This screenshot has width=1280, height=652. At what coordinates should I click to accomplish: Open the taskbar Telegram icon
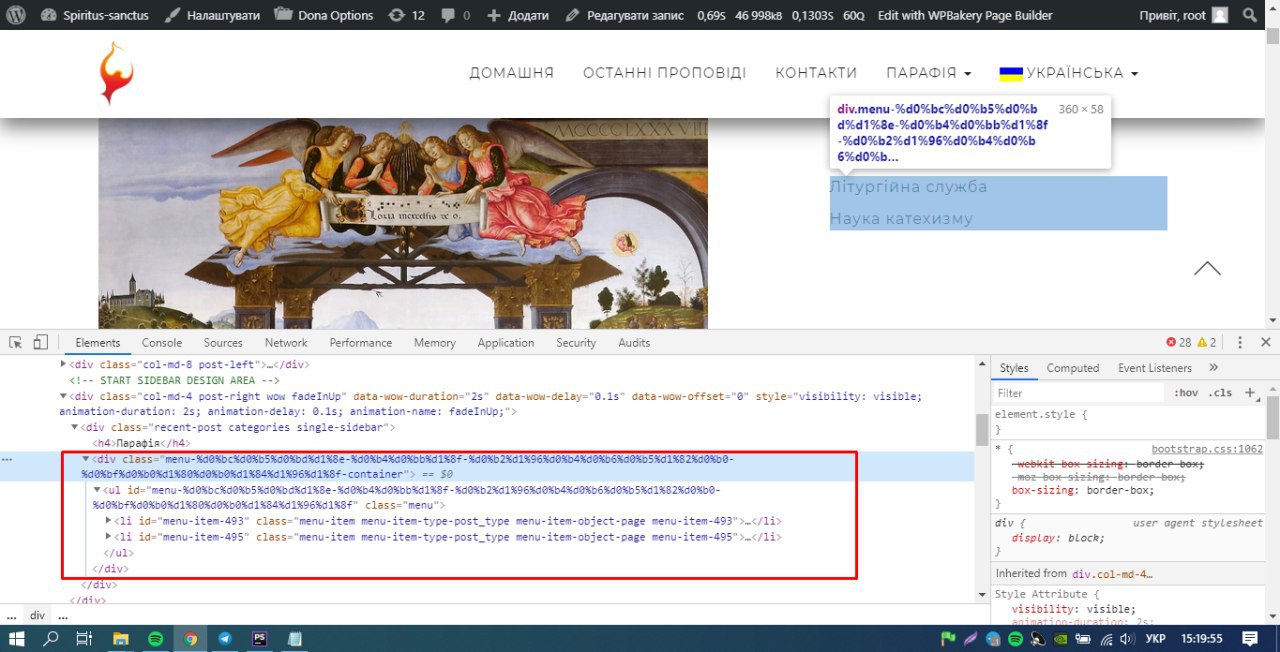click(x=224, y=638)
